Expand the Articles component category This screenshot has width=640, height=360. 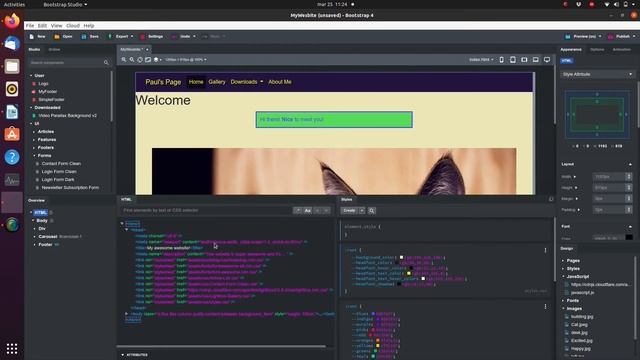pyautogui.click(x=34, y=132)
